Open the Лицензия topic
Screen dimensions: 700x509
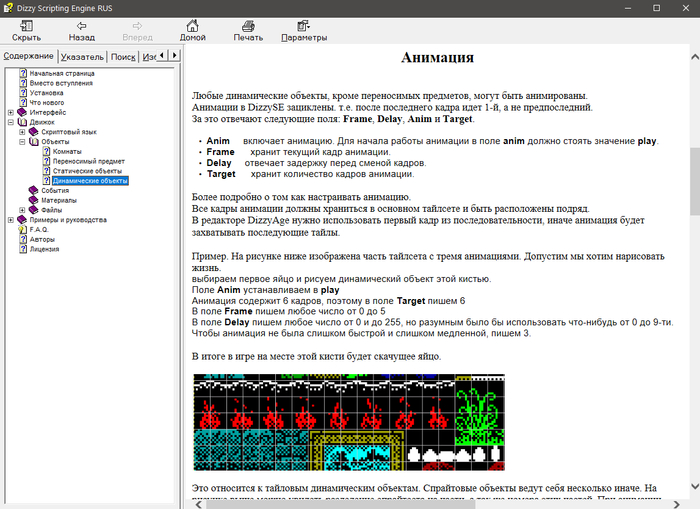(x=44, y=249)
